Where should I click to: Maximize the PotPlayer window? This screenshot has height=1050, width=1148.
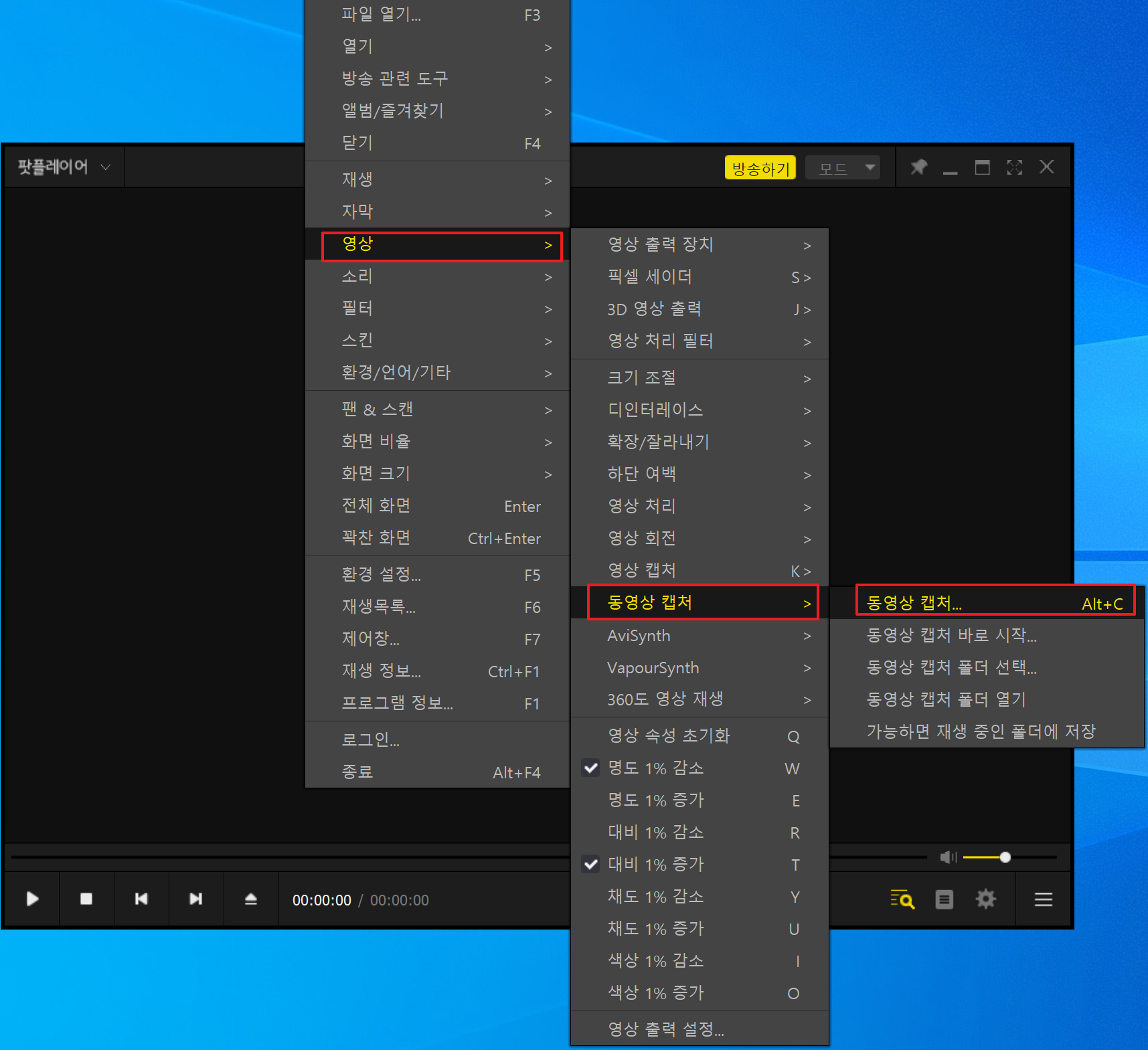pos(983,167)
